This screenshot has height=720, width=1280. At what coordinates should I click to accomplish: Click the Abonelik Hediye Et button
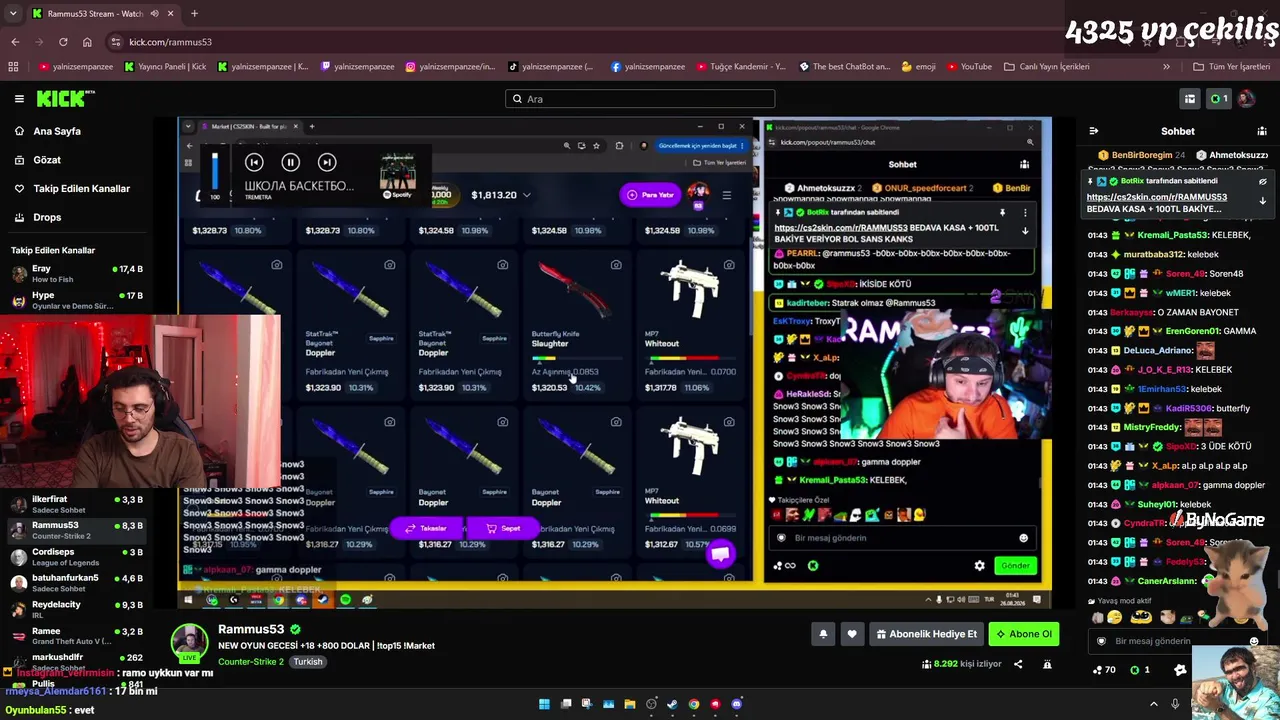point(926,634)
